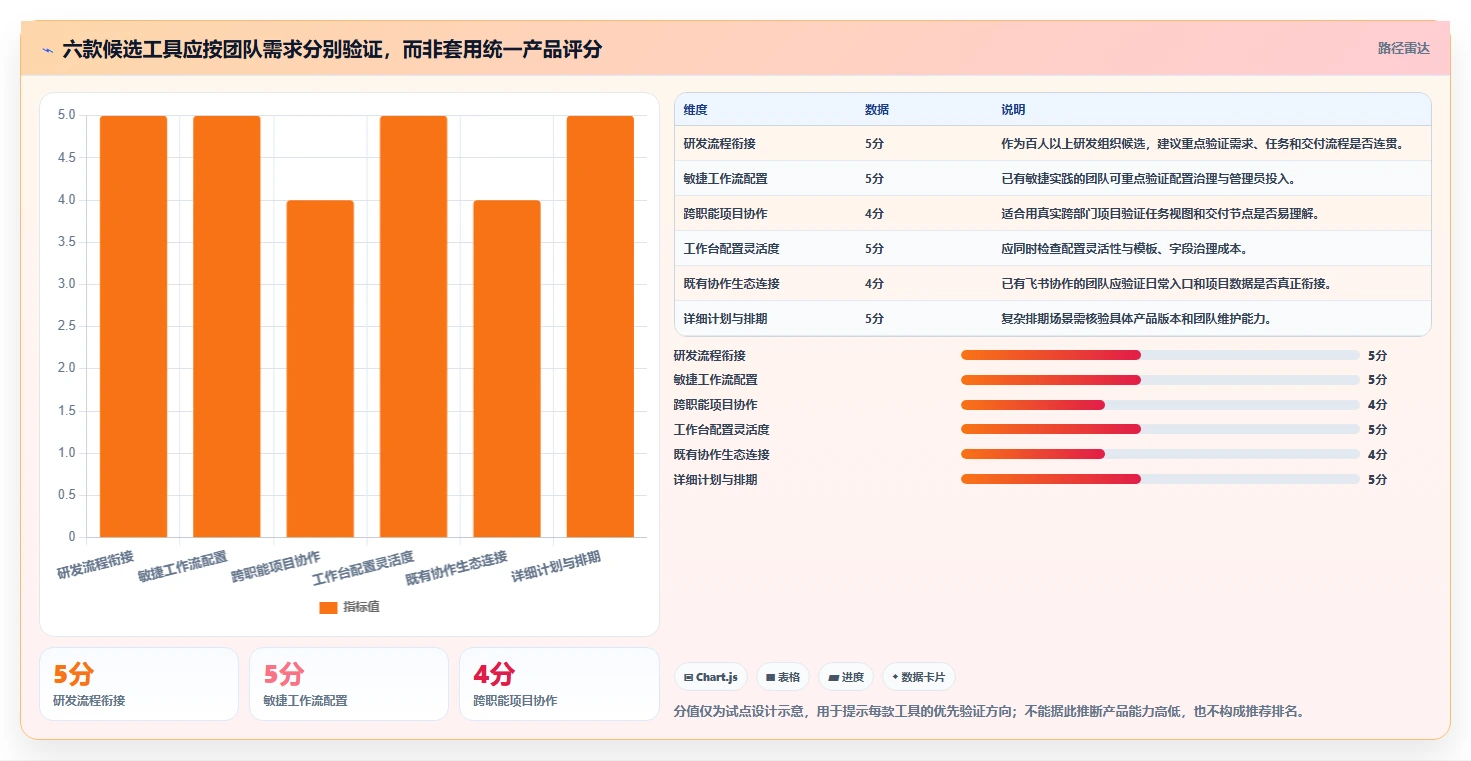Select the 研发流程衔接 table row cell
The height and width of the screenshot is (761, 1471).
(720, 144)
